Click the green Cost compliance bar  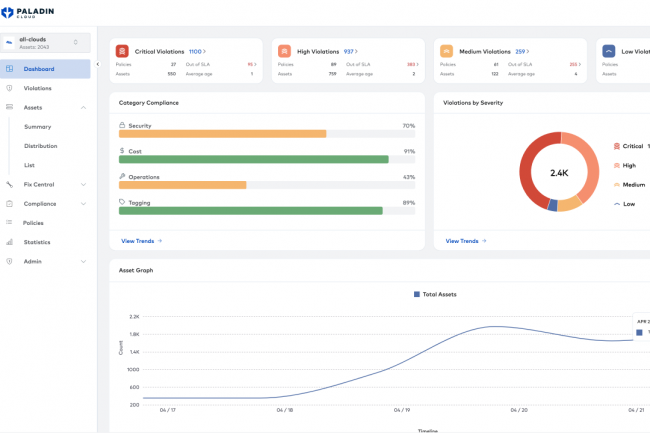[253, 159]
